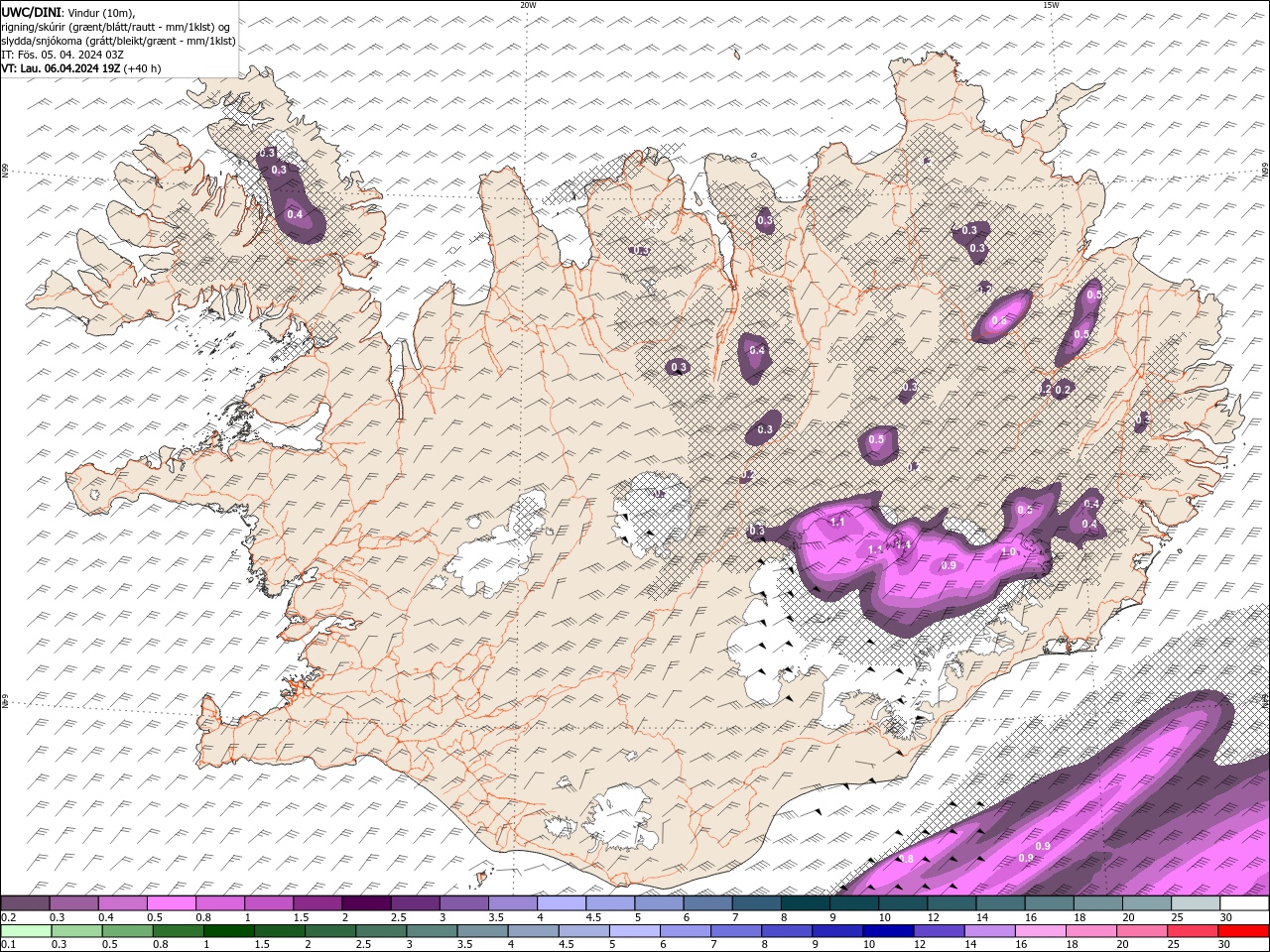Click the red swatch labeled 30 in the rain legend
The height and width of the screenshot is (952, 1270).
tap(1243, 931)
